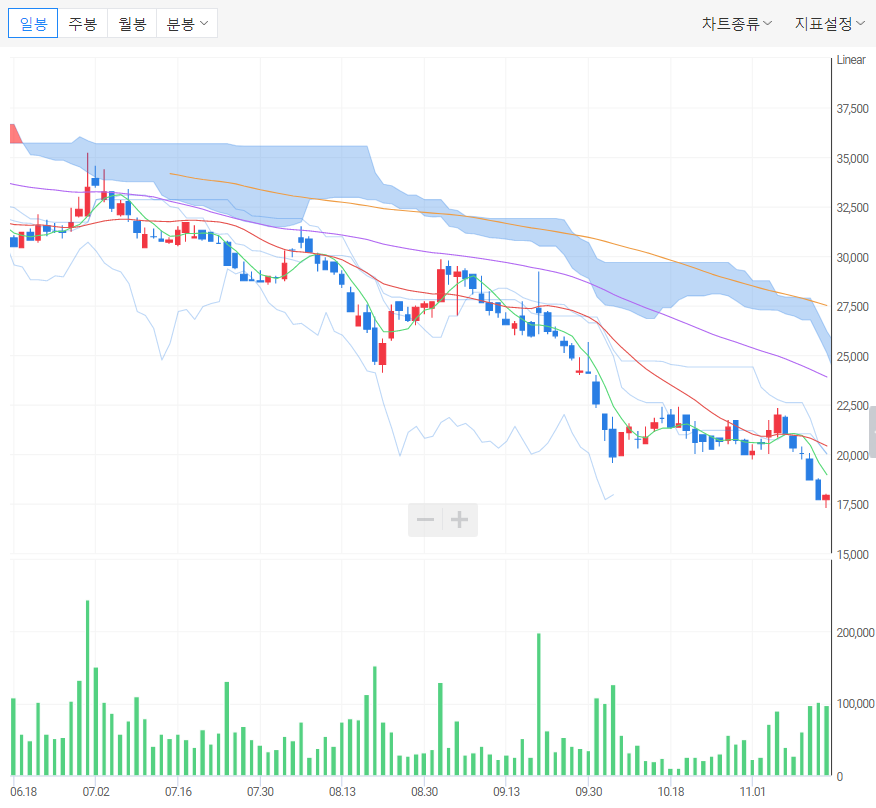876x808 pixels.
Task: Click the 07.02 date label on axis
Action: [x=96, y=792]
